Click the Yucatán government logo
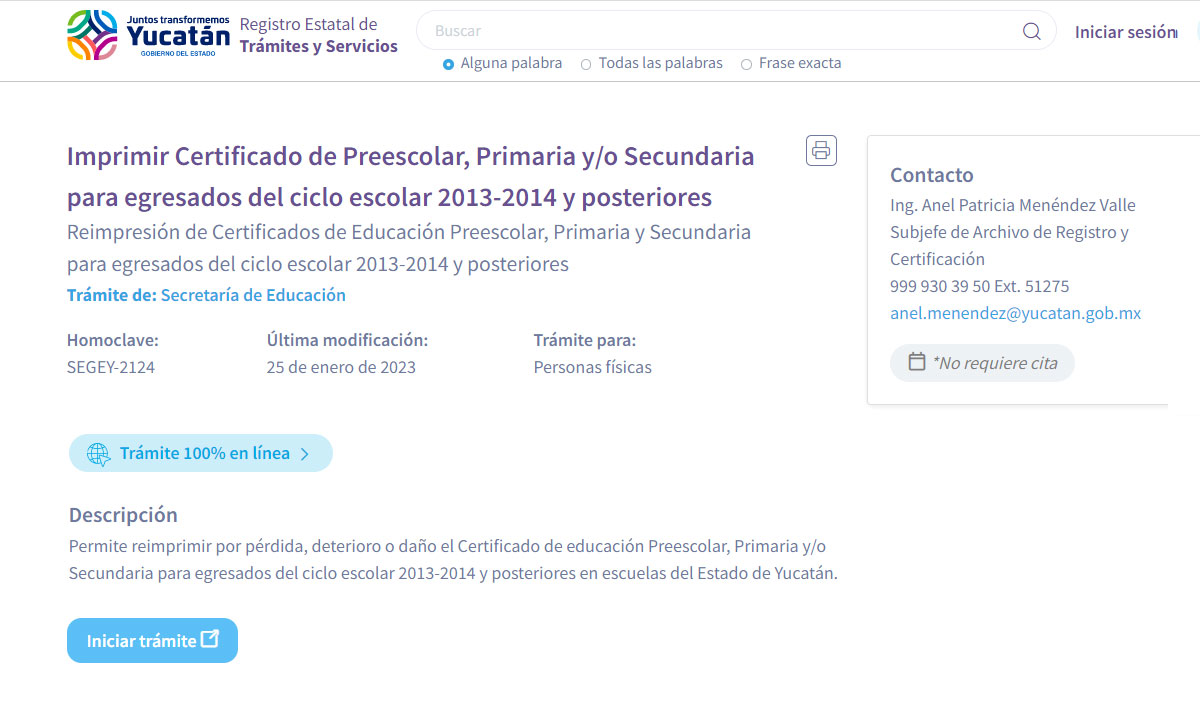The height and width of the screenshot is (720, 1200). [148, 35]
